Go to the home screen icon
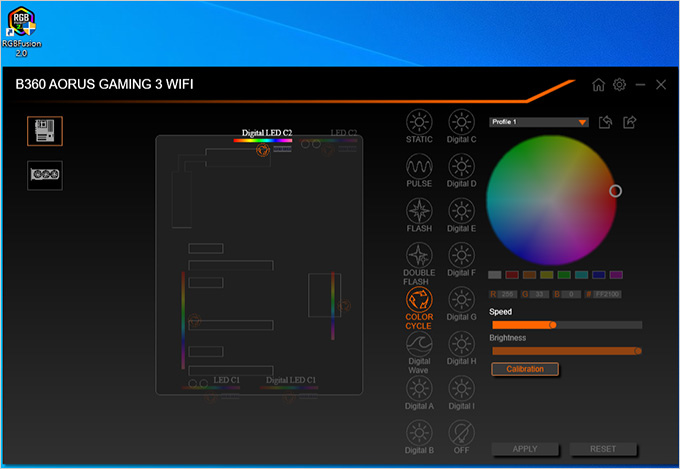Screen dimensions: 680x469 point(598,85)
